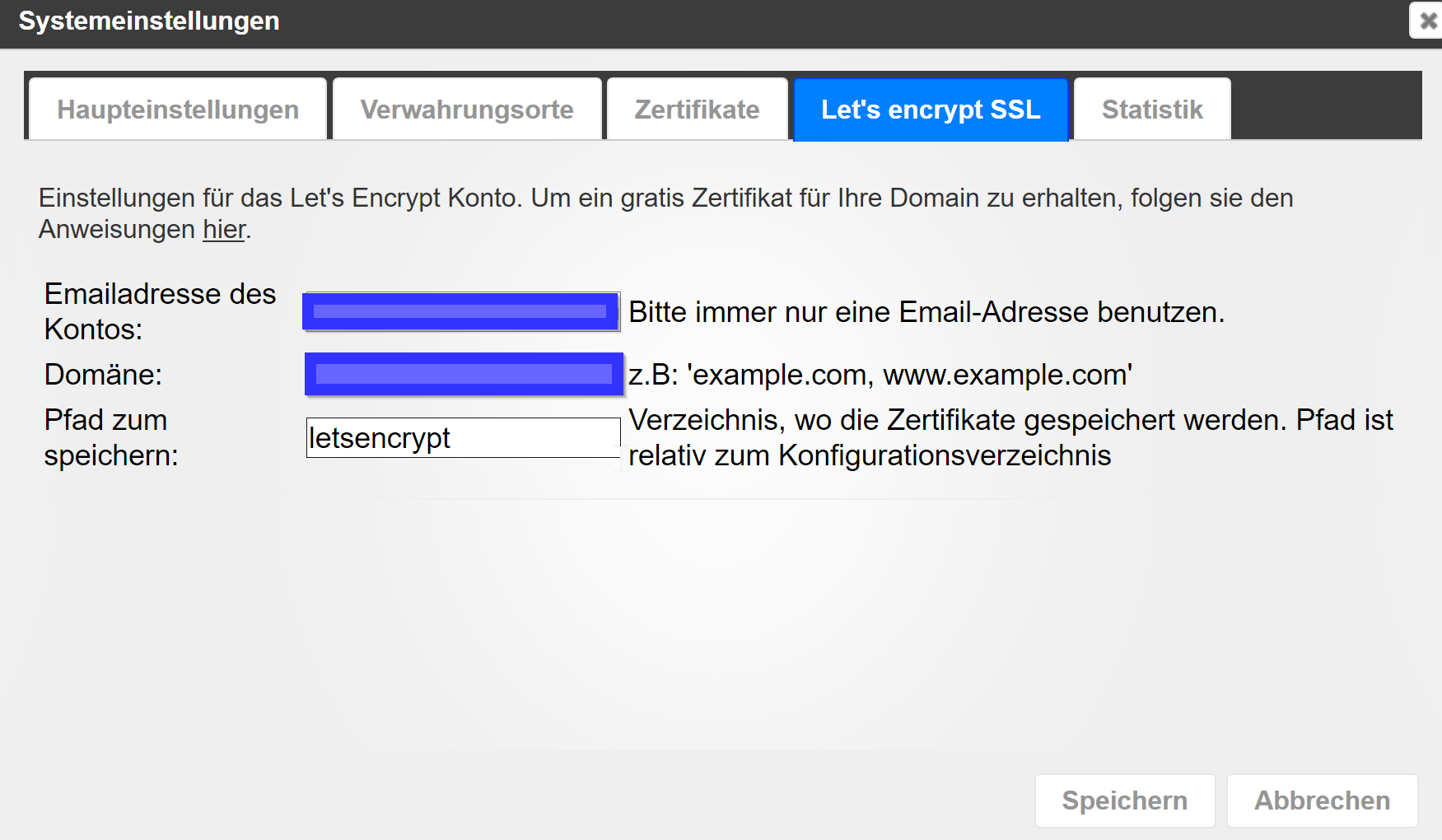Click the 'letsencrypt' path input field
The image size is (1442, 840).
(x=463, y=438)
